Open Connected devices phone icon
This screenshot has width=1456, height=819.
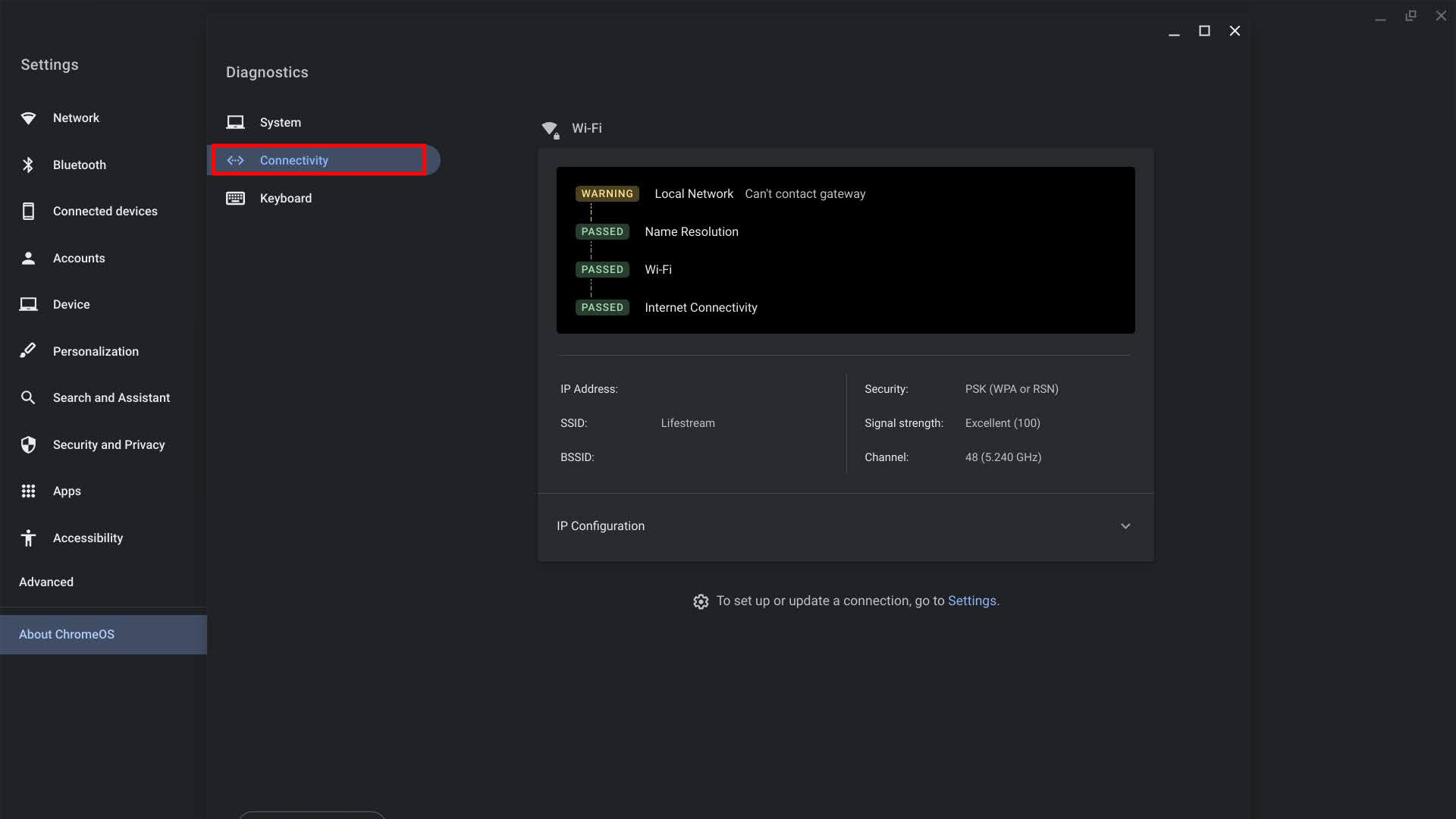point(28,212)
